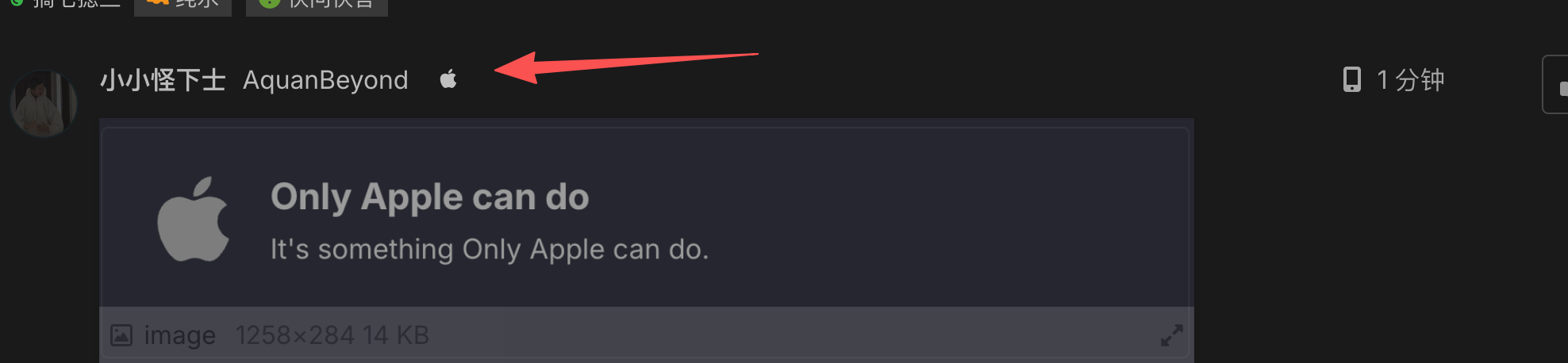Click the green circle icon on the right-hand tag
Screen dimensions: 1568x363
coord(270,2)
